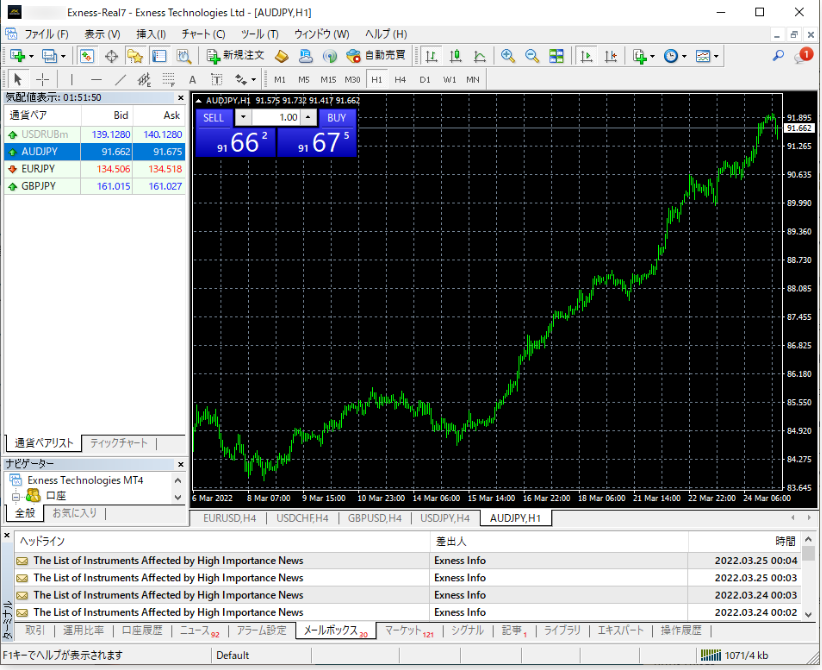
Task: Zoom out the chart with magnifier minus
Action: tap(532, 56)
